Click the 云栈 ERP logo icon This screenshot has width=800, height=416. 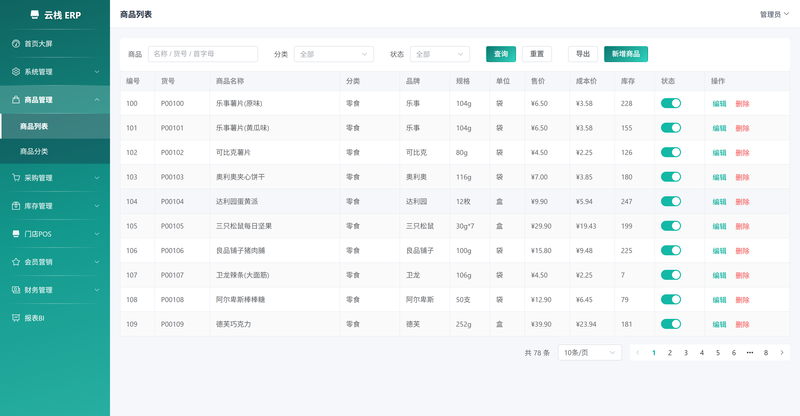pyautogui.click(x=34, y=15)
